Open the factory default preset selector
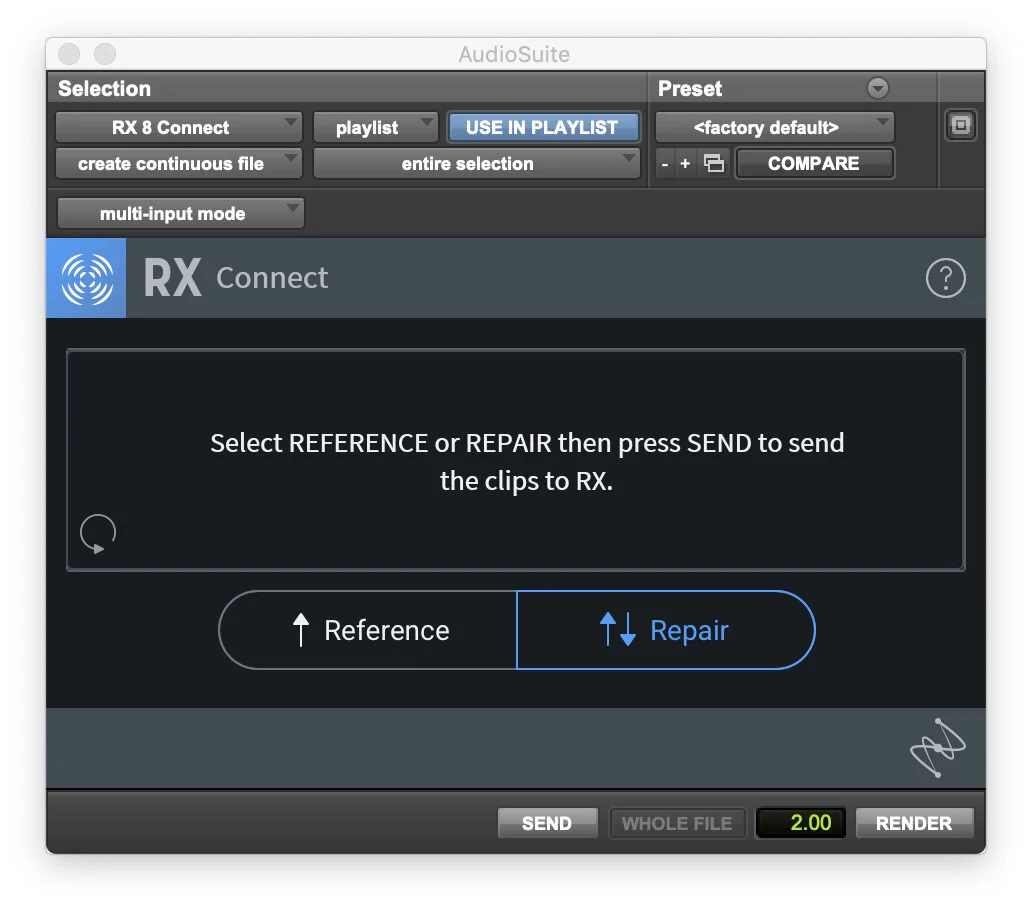Image resolution: width=1032 pixels, height=908 pixels. pyautogui.click(x=773, y=127)
